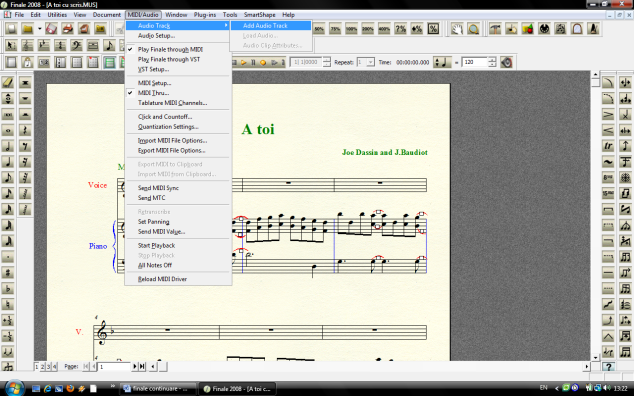The image size is (634, 396).
Task: Open Quantization Settings... entry
Action: (x=178, y=127)
